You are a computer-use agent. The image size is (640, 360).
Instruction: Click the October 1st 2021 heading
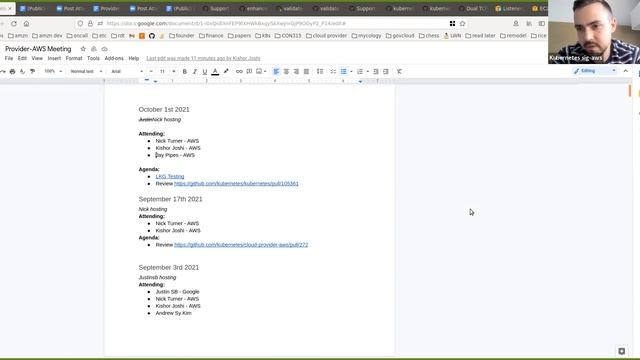click(164, 109)
